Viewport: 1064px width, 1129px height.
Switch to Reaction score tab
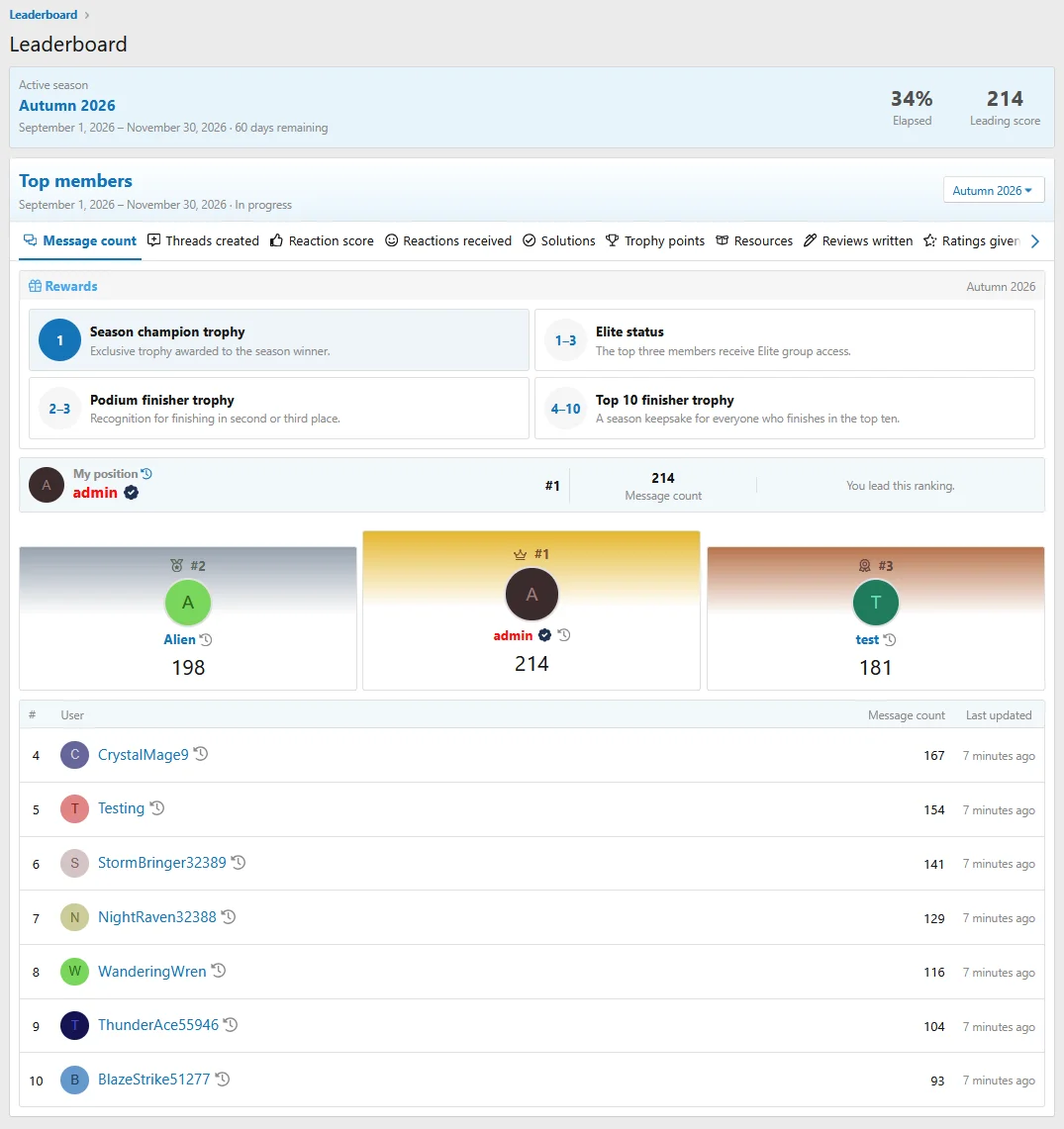coord(322,240)
